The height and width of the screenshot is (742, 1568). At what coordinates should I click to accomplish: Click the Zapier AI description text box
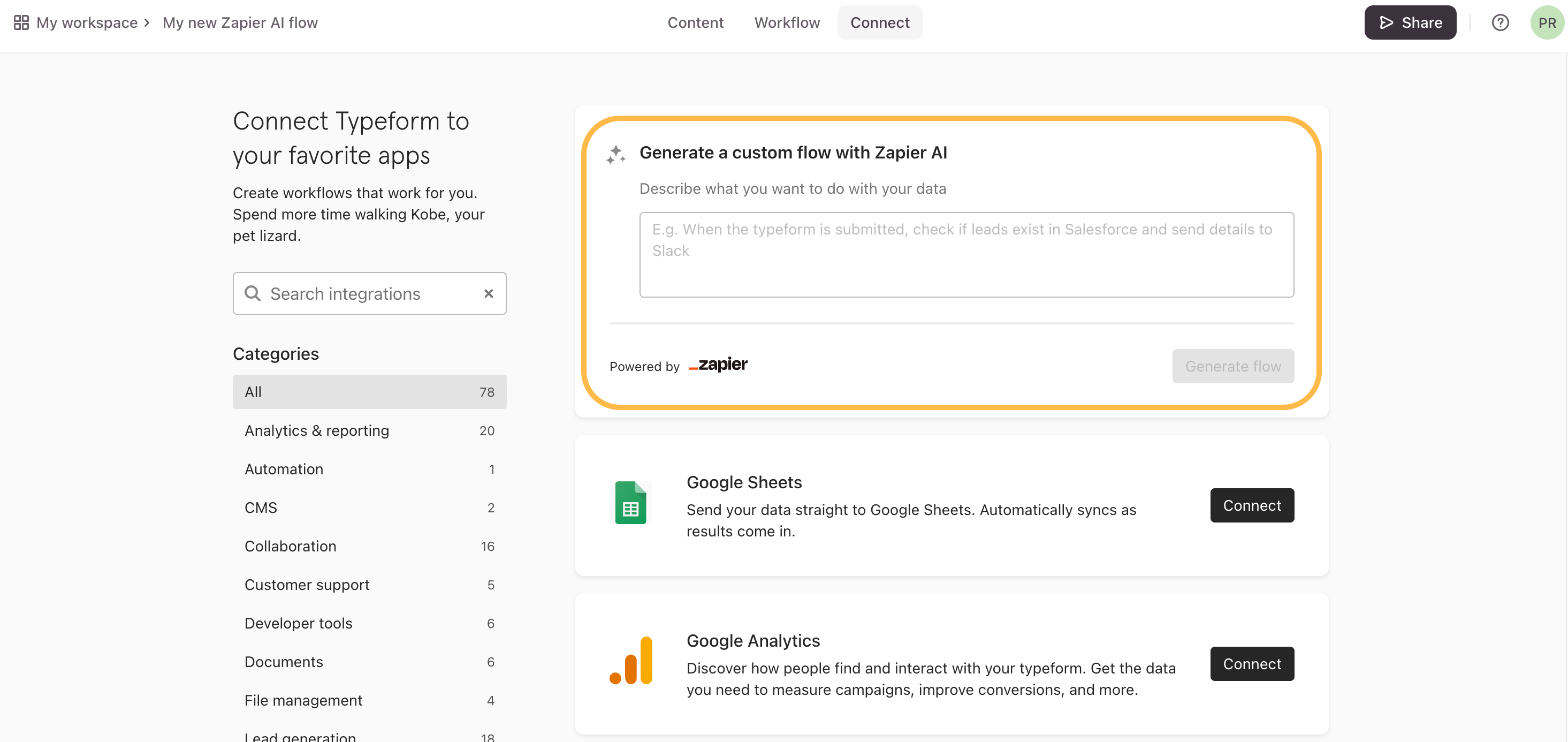click(x=966, y=254)
